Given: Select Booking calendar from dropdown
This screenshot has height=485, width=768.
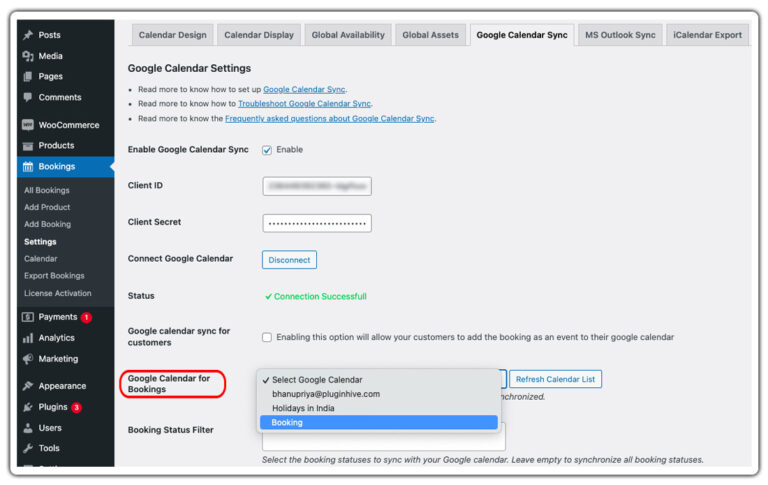Looking at the screenshot, I should click(378, 422).
